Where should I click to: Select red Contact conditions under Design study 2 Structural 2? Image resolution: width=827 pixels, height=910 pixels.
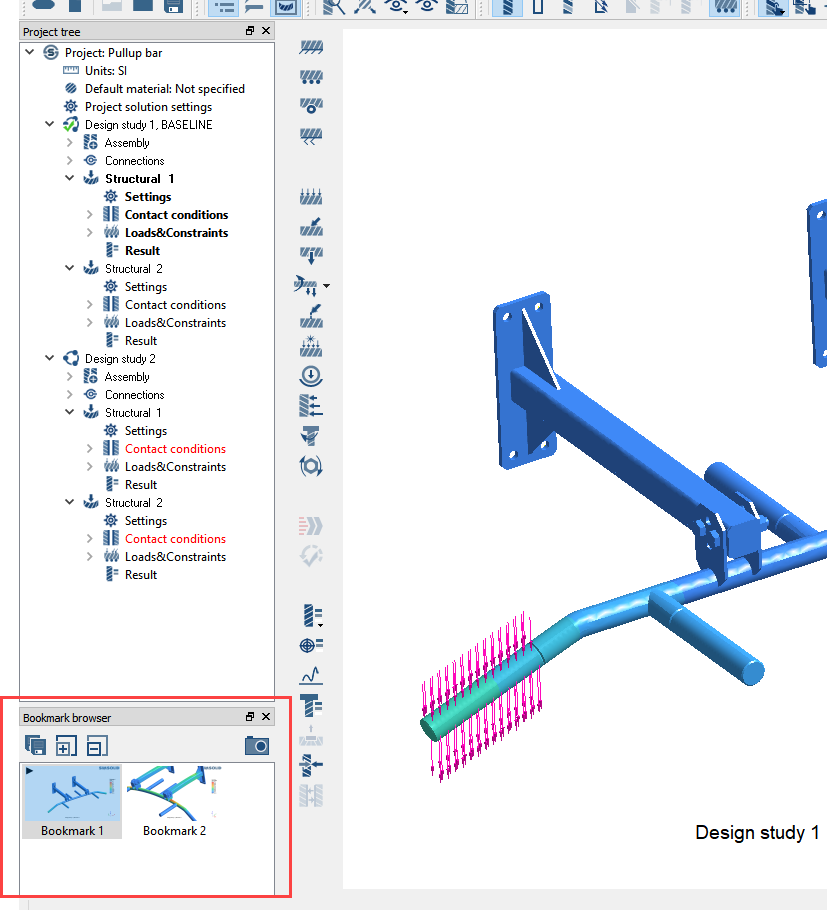(x=175, y=538)
